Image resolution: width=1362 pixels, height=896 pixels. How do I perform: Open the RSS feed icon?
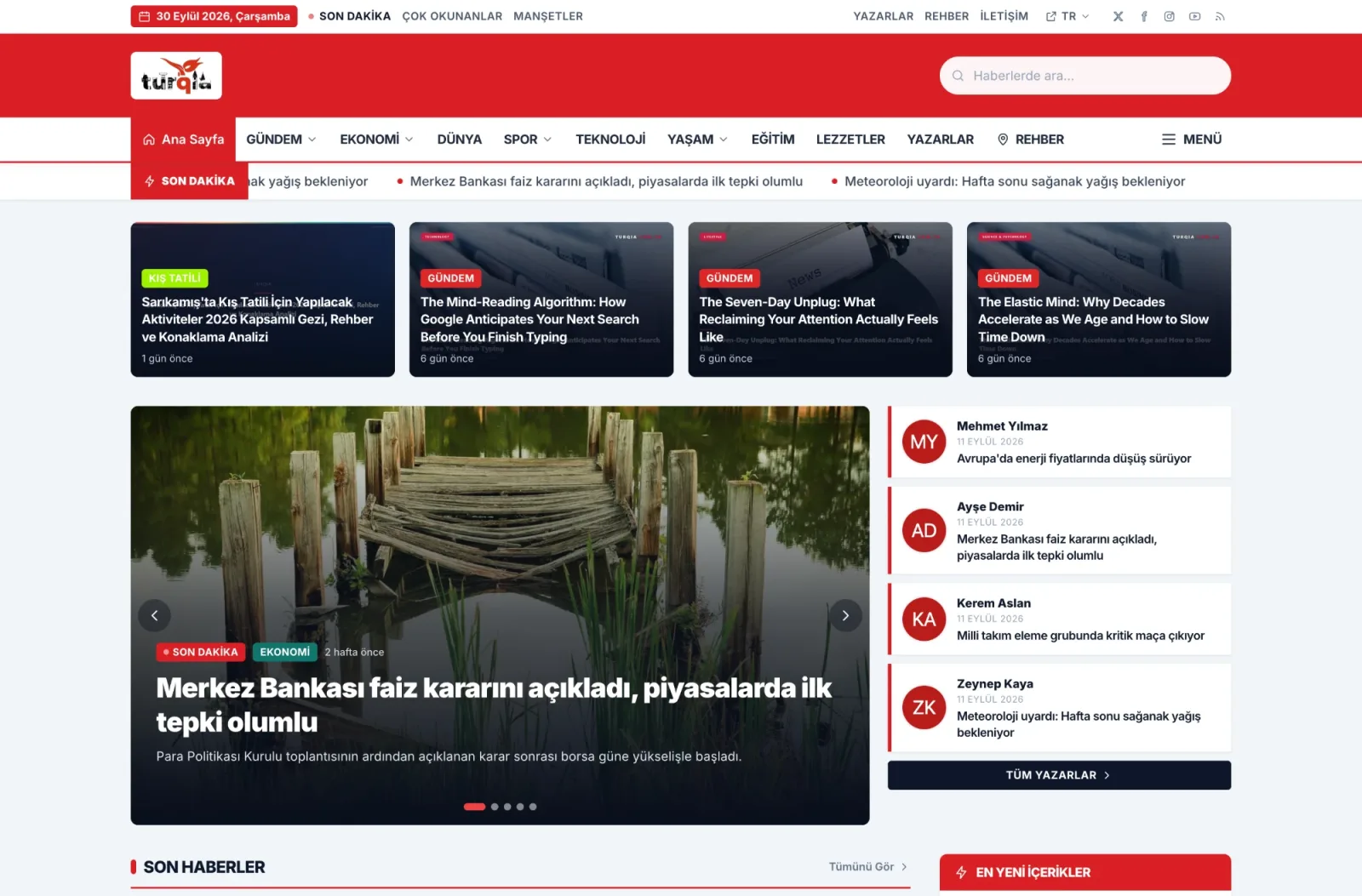point(1220,16)
